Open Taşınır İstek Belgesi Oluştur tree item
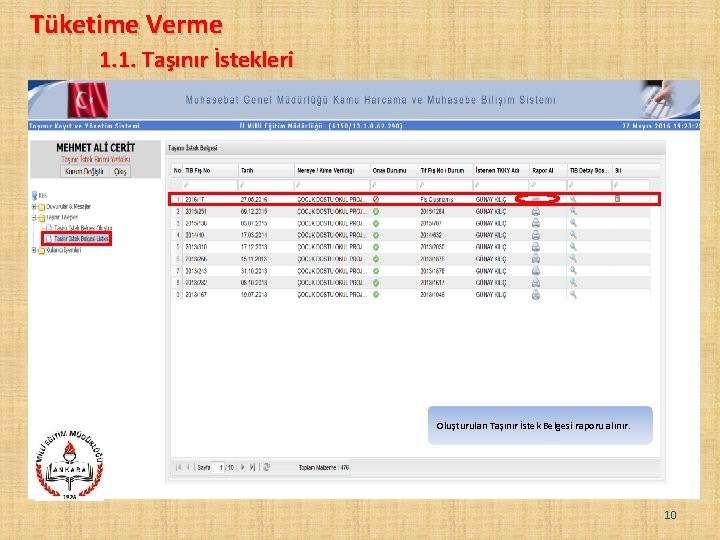 pyautogui.click(x=83, y=228)
